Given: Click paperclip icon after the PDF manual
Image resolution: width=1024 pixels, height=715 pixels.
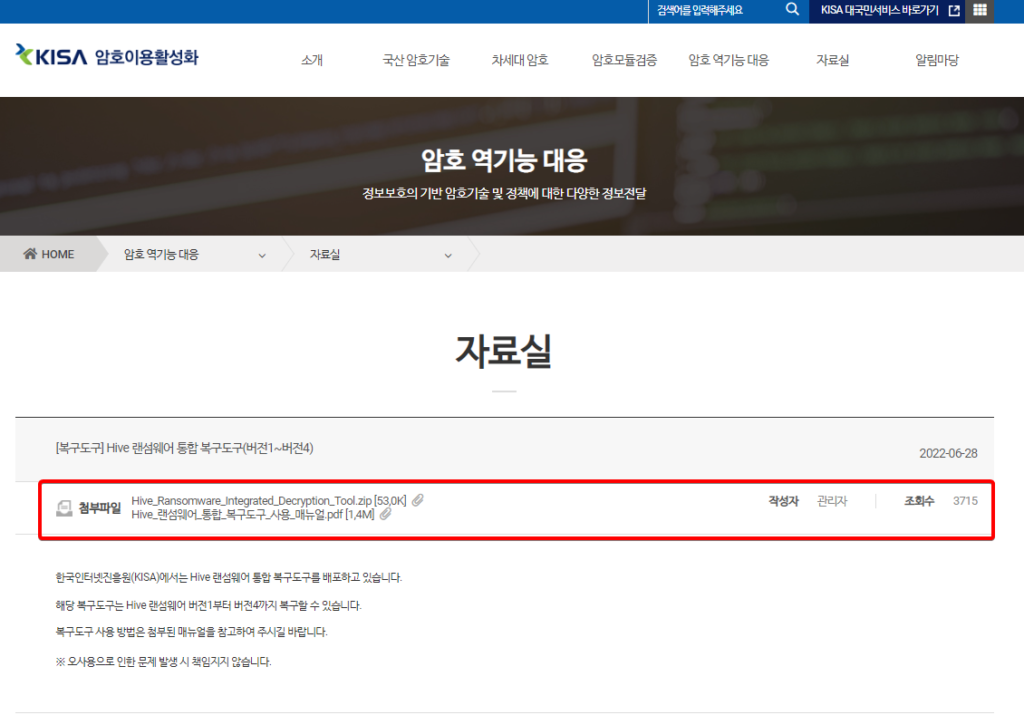Looking at the screenshot, I should (x=385, y=514).
